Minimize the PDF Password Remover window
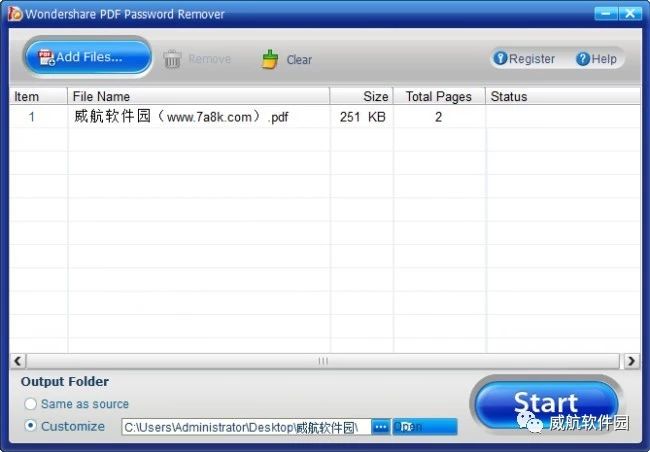The height and width of the screenshot is (452, 650). (606, 13)
